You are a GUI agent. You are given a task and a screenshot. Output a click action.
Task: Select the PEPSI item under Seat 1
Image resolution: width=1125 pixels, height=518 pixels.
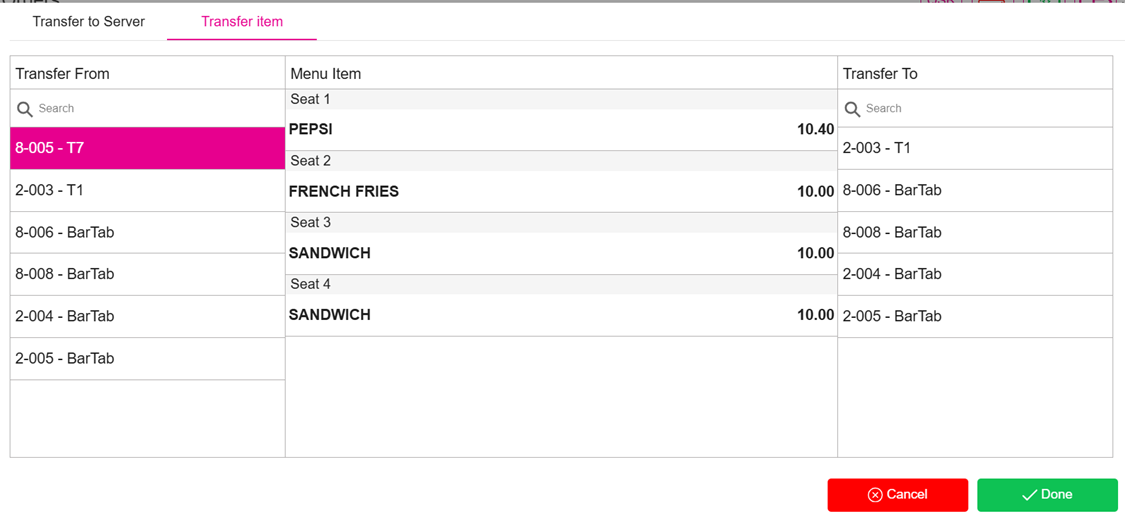(x=560, y=130)
